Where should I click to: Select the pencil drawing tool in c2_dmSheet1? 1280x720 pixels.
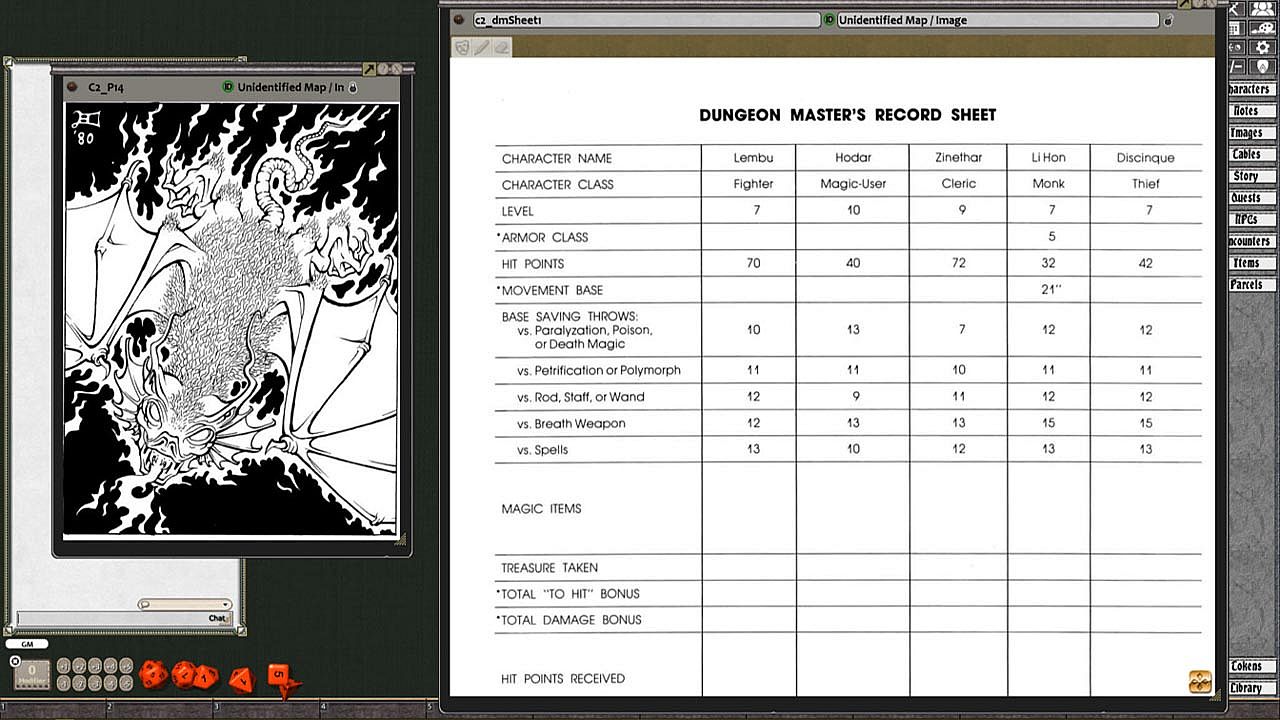coord(482,47)
